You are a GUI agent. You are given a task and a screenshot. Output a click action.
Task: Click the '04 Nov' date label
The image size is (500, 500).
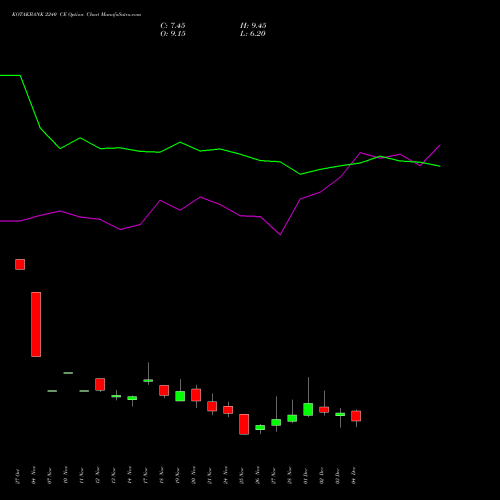pos(34,475)
